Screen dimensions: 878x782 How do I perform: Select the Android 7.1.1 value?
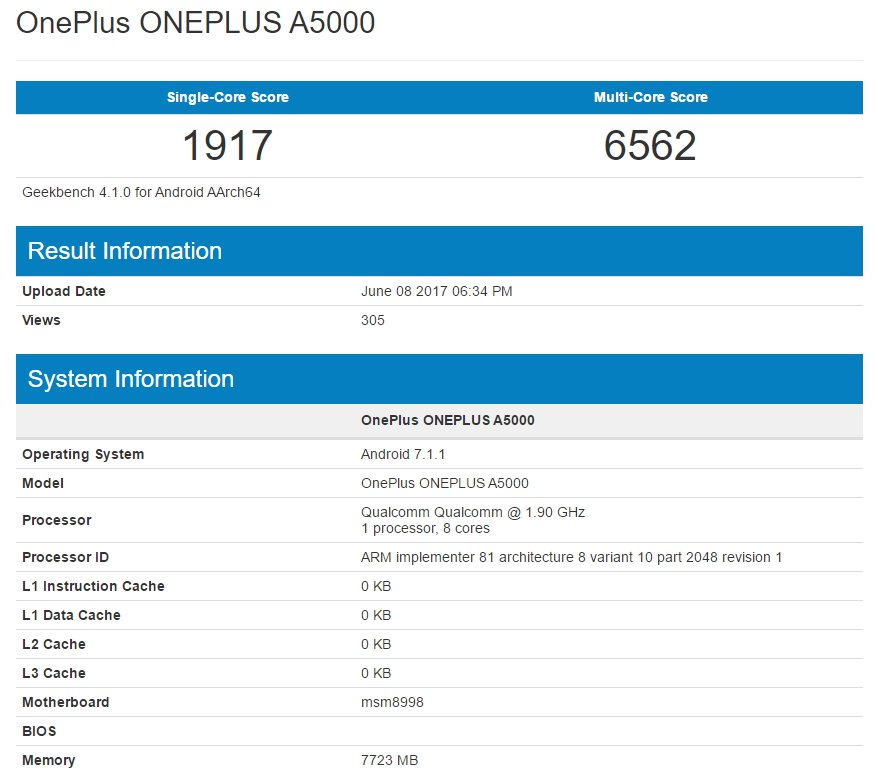(403, 455)
